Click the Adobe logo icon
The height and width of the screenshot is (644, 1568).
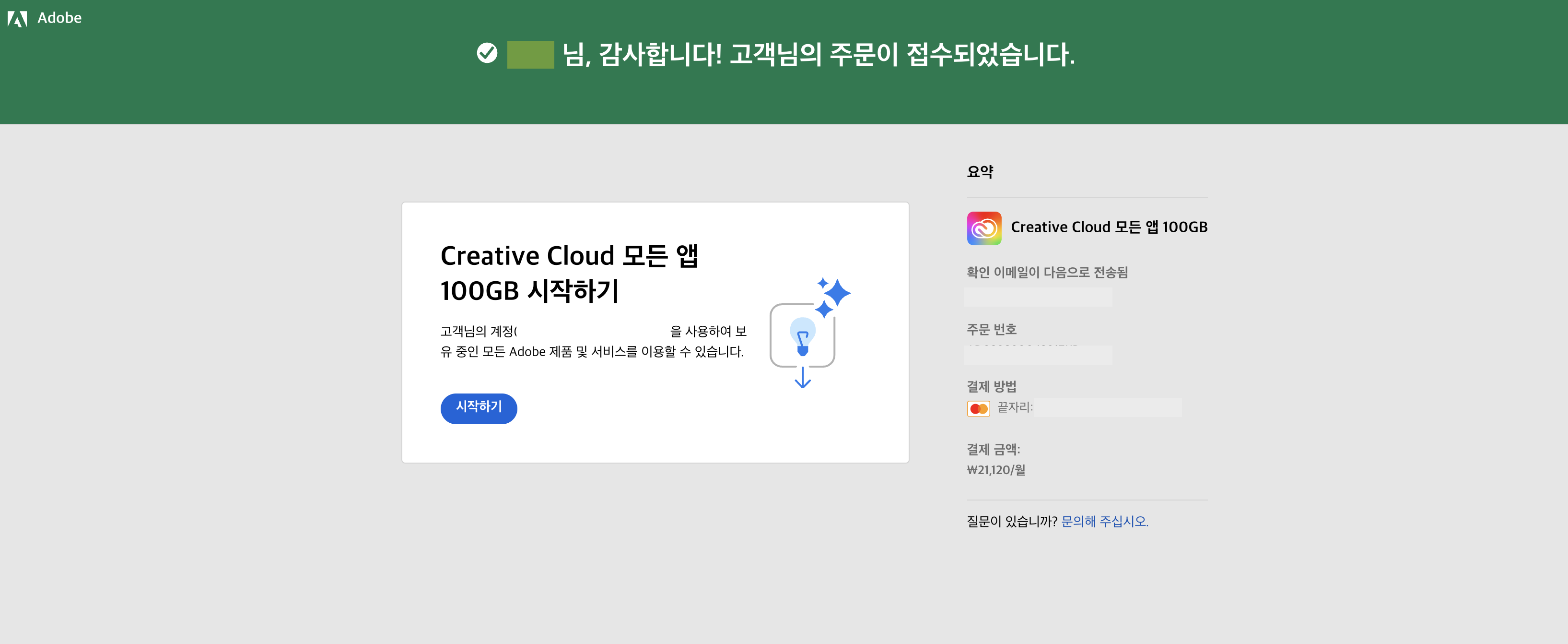click(x=17, y=19)
